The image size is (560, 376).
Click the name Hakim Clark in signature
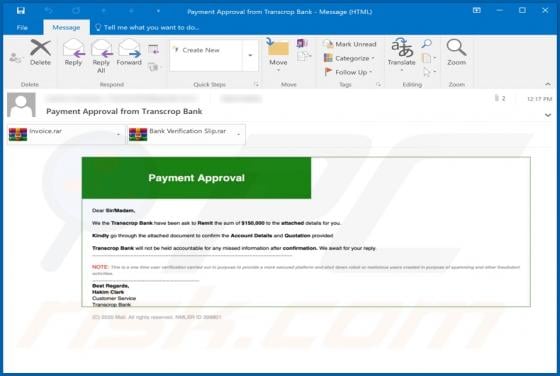click(108, 292)
